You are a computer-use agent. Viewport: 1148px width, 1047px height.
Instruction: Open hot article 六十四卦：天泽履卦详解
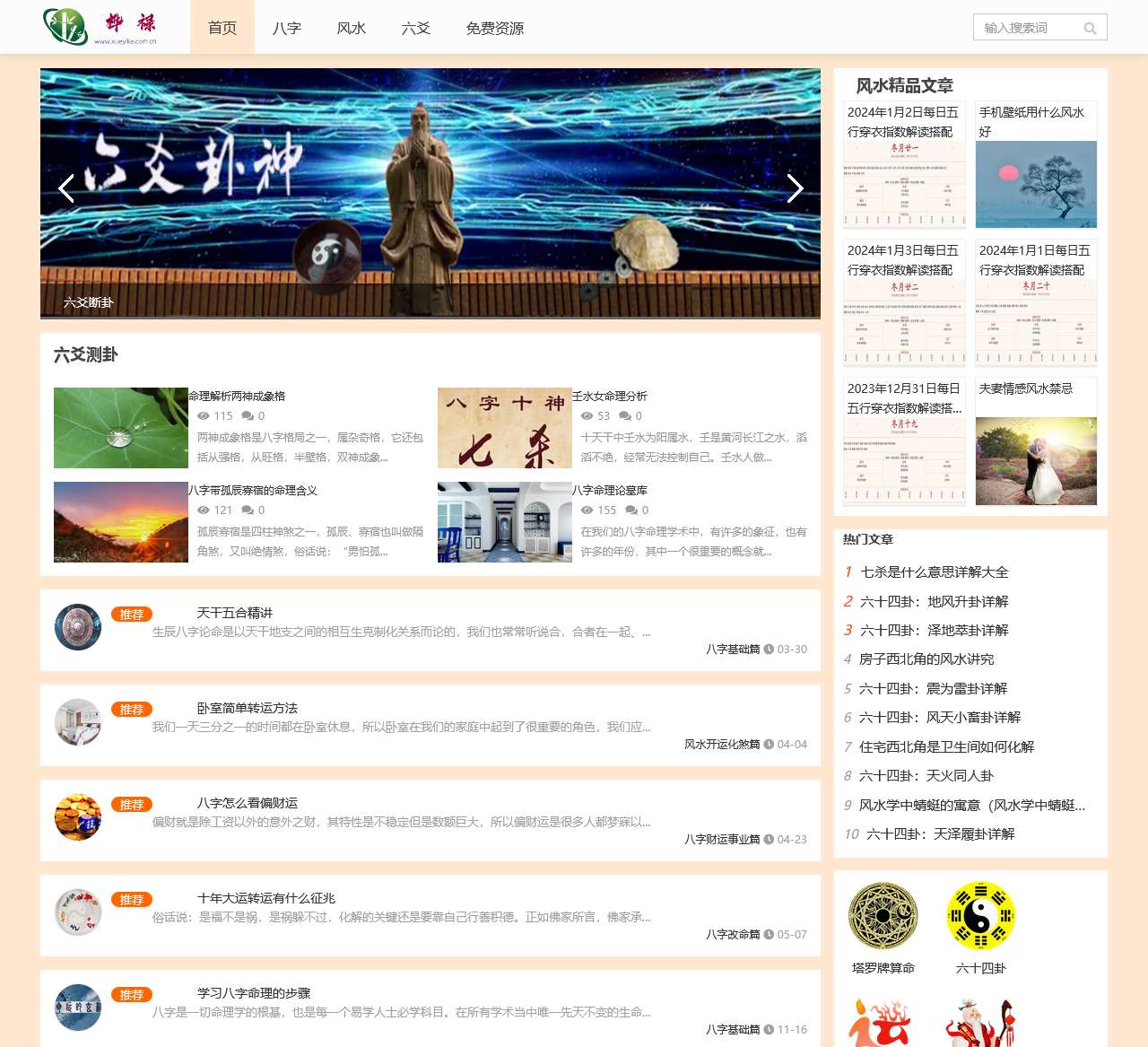tap(941, 833)
